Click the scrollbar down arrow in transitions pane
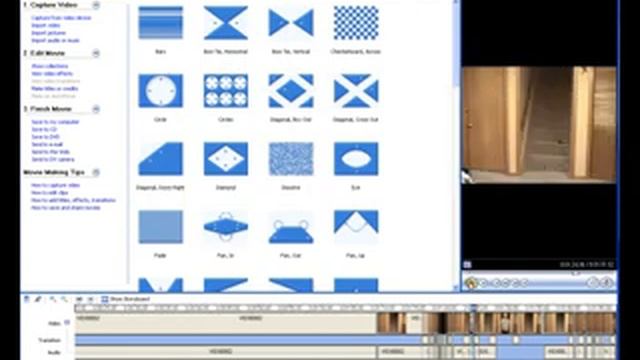Viewport: 640px width, 360px height. pyautogui.click(x=456, y=288)
